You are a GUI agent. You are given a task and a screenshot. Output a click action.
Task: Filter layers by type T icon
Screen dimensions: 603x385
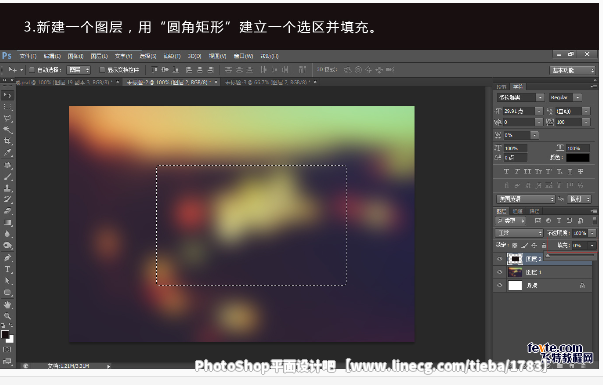tap(559, 221)
